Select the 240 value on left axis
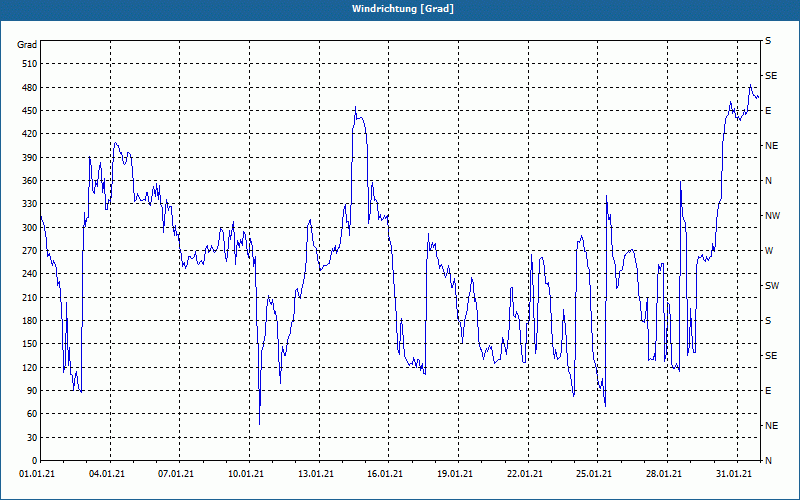 coord(30,274)
